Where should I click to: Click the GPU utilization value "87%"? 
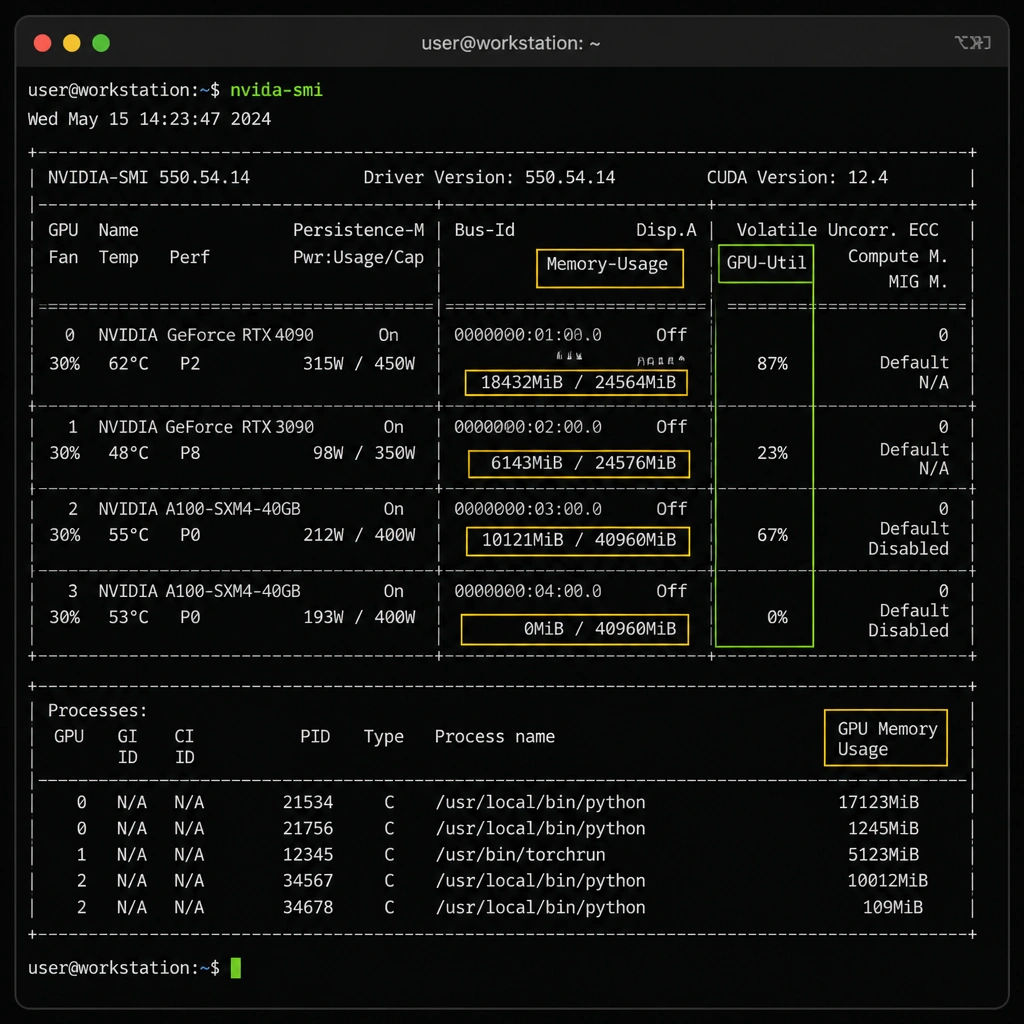(772, 364)
